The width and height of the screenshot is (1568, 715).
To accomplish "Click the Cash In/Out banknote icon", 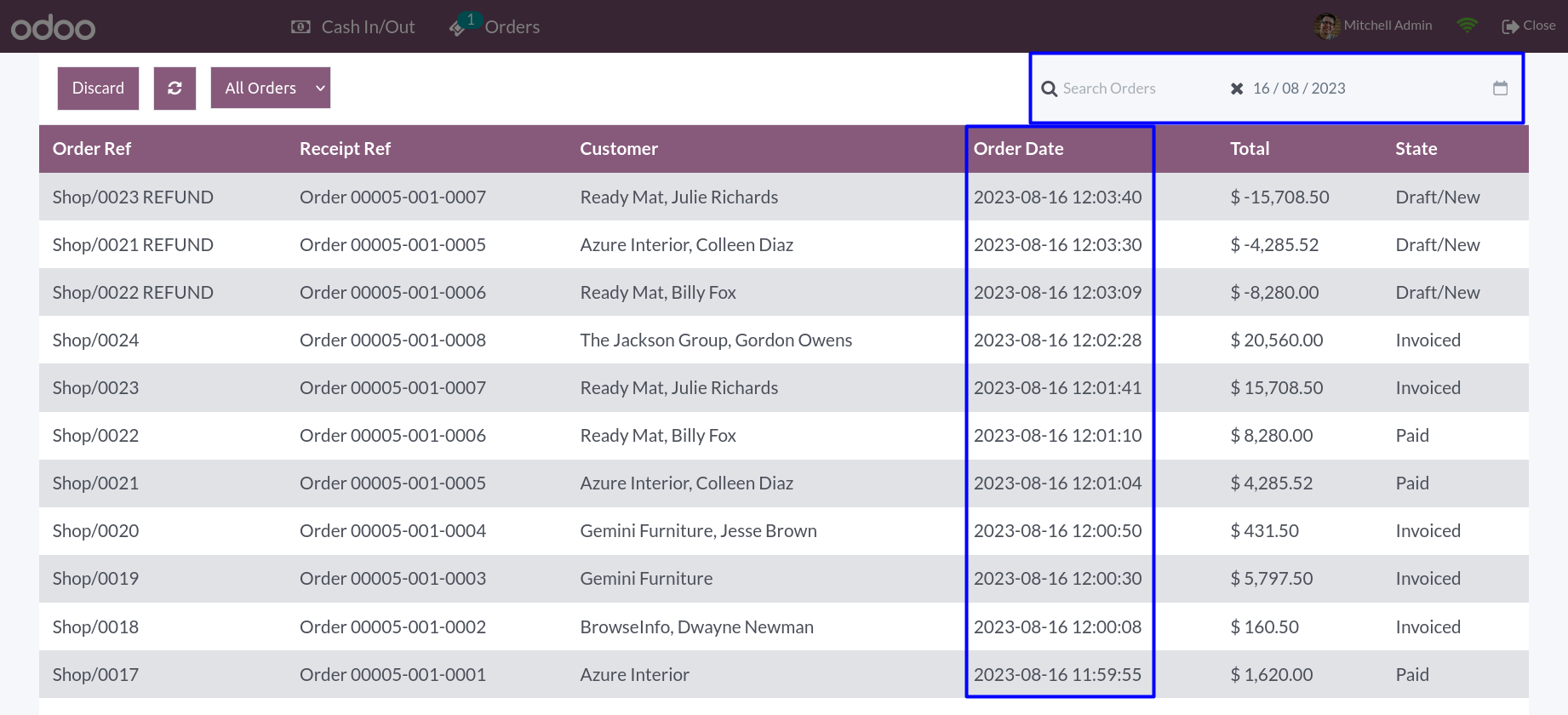I will [x=300, y=27].
